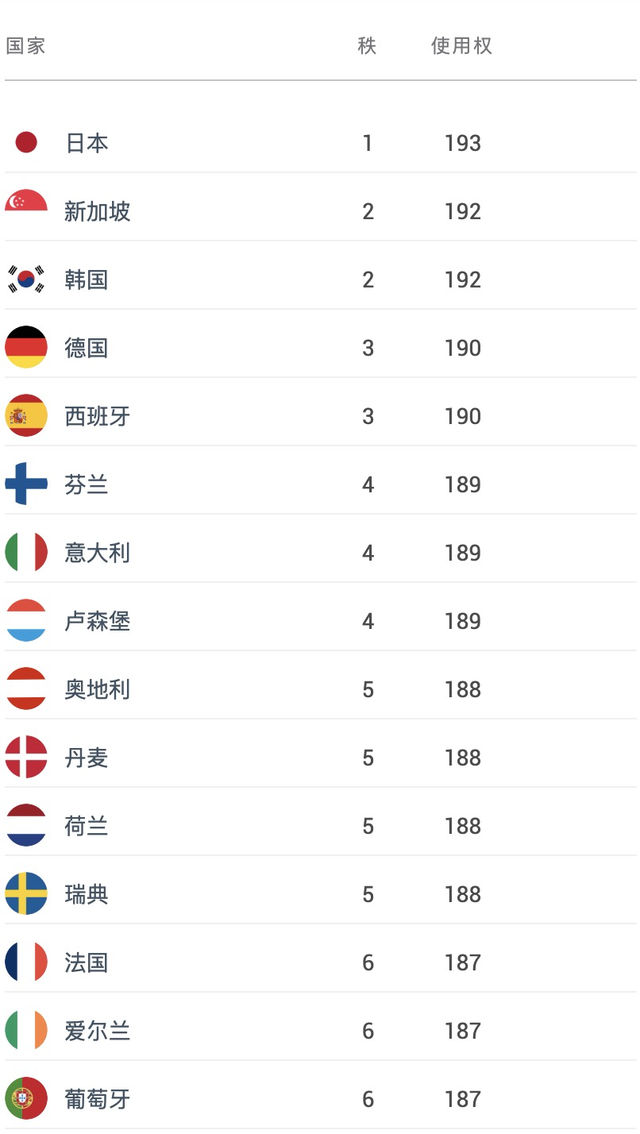
Task: Click the Luxembourg flag icon
Action: coord(26,621)
